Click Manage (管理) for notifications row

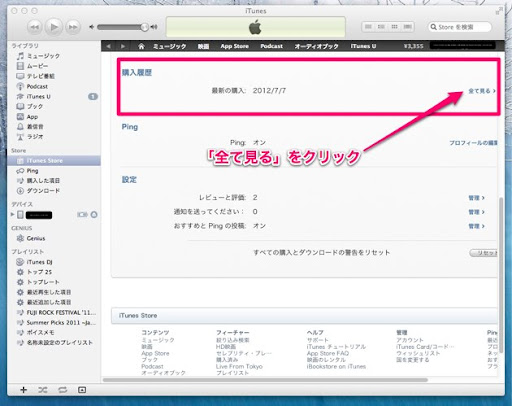[476, 212]
